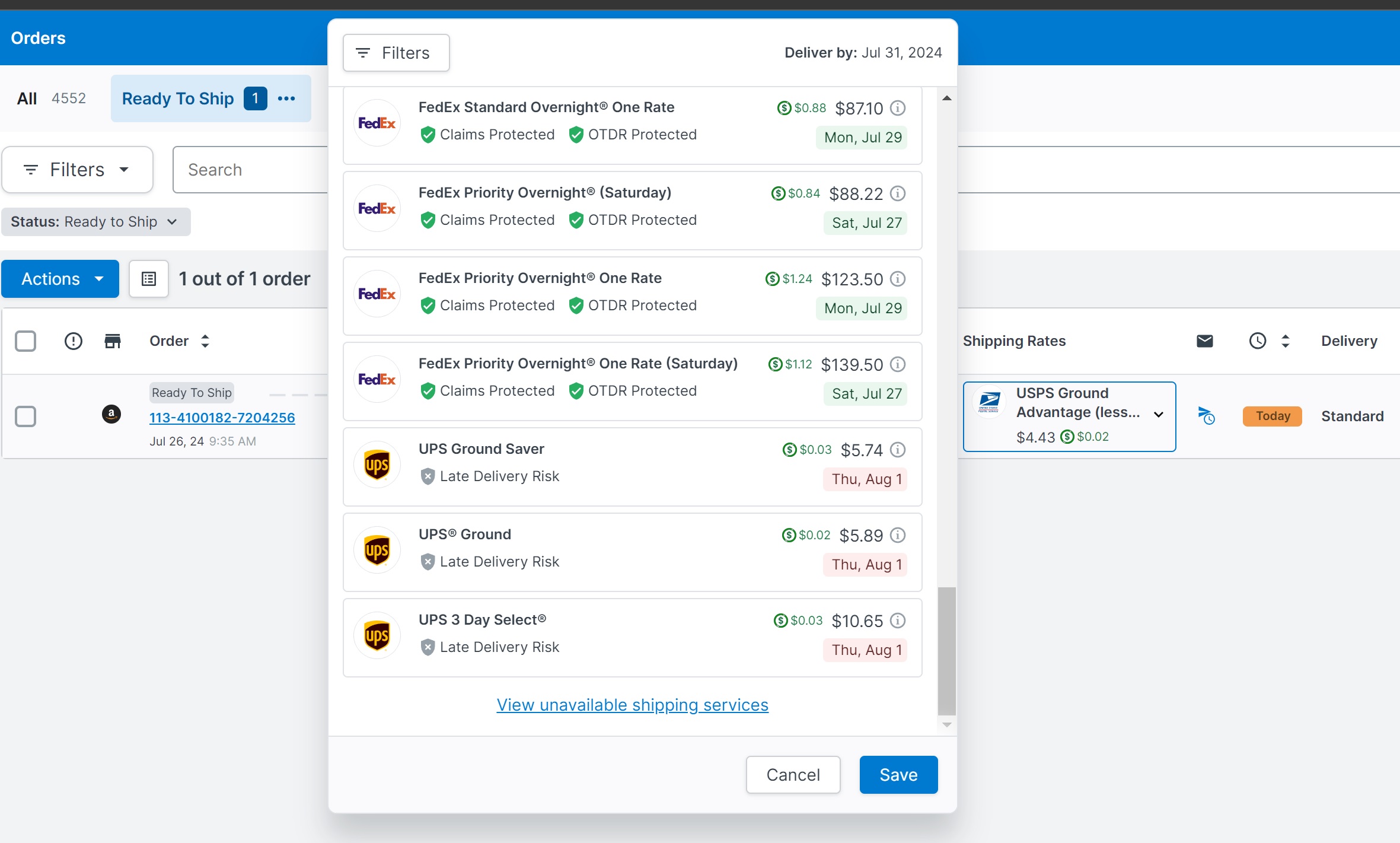Click the rates list scrollbar thumb
Image resolution: width=1400 pixels, height=843 pixels.
(x=946, y=651)
